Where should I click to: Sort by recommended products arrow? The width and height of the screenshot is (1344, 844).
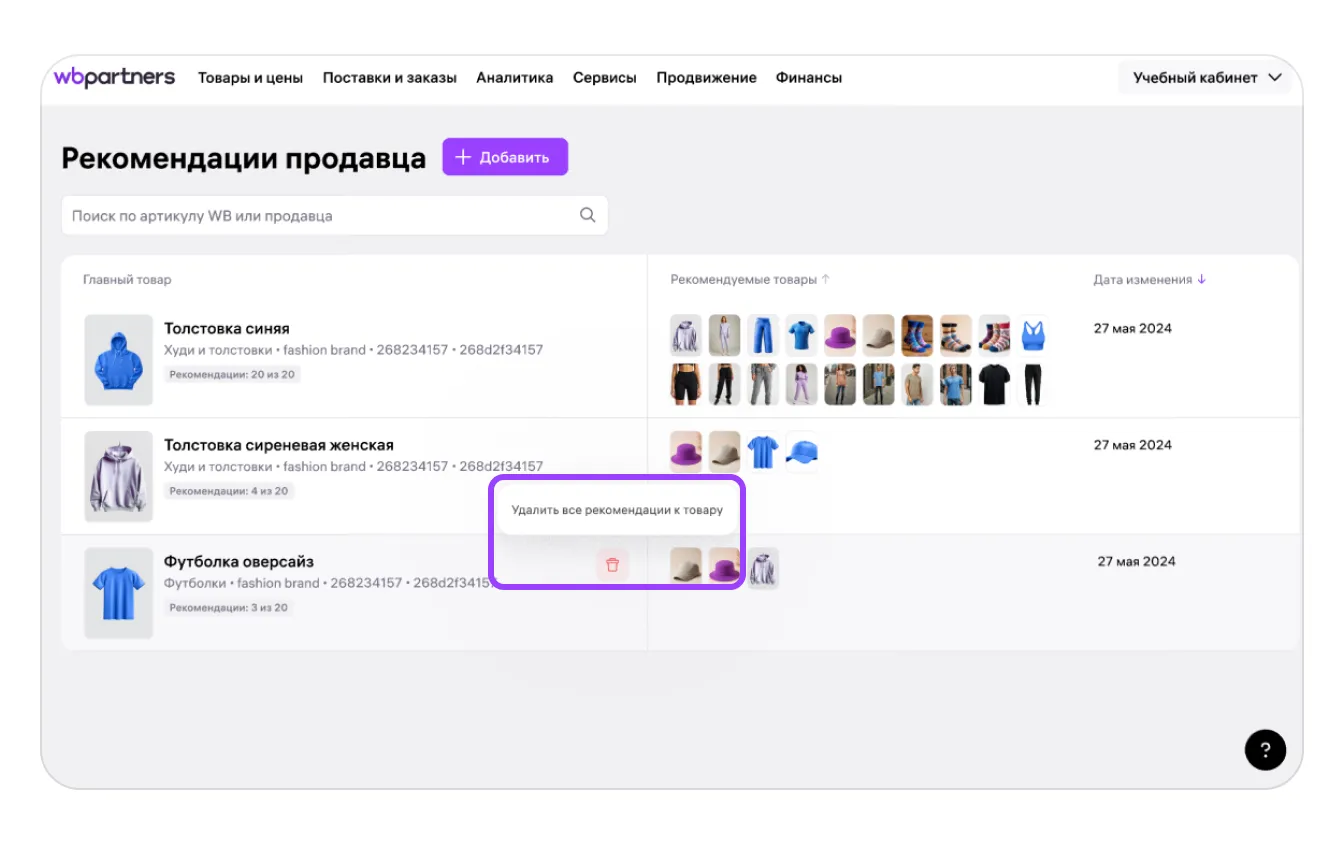point(826,280)
